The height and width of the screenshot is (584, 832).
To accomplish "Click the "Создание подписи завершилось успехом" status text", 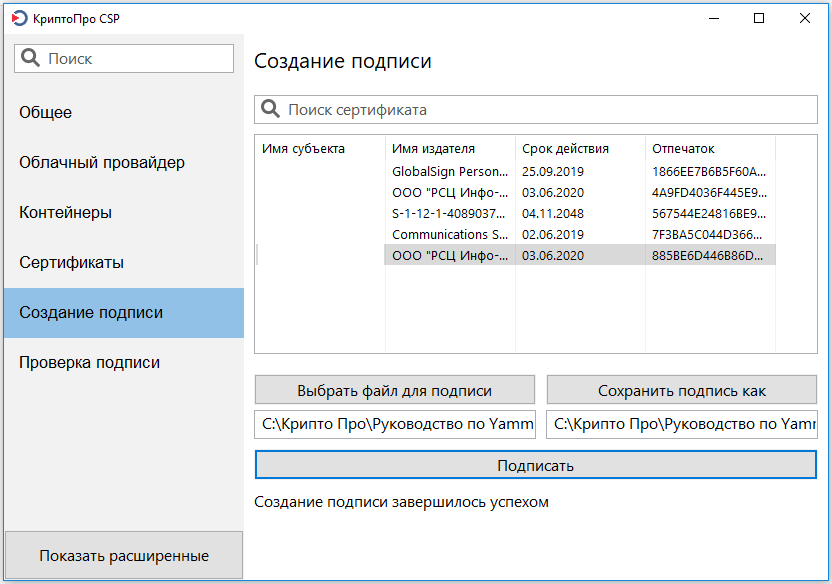I will click(401, 502).
